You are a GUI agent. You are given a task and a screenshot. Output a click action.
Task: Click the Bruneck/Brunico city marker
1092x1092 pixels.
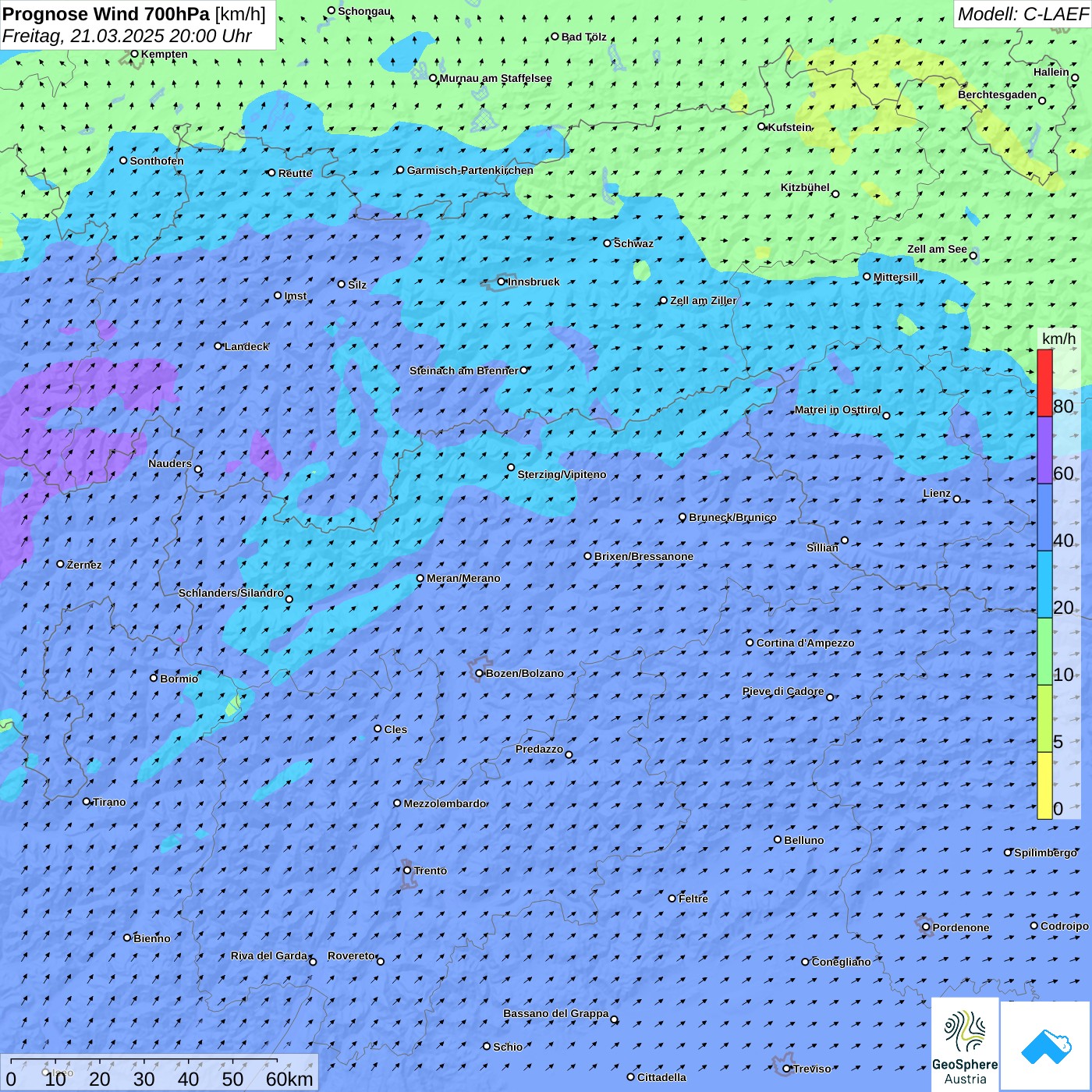click(682, 517)
